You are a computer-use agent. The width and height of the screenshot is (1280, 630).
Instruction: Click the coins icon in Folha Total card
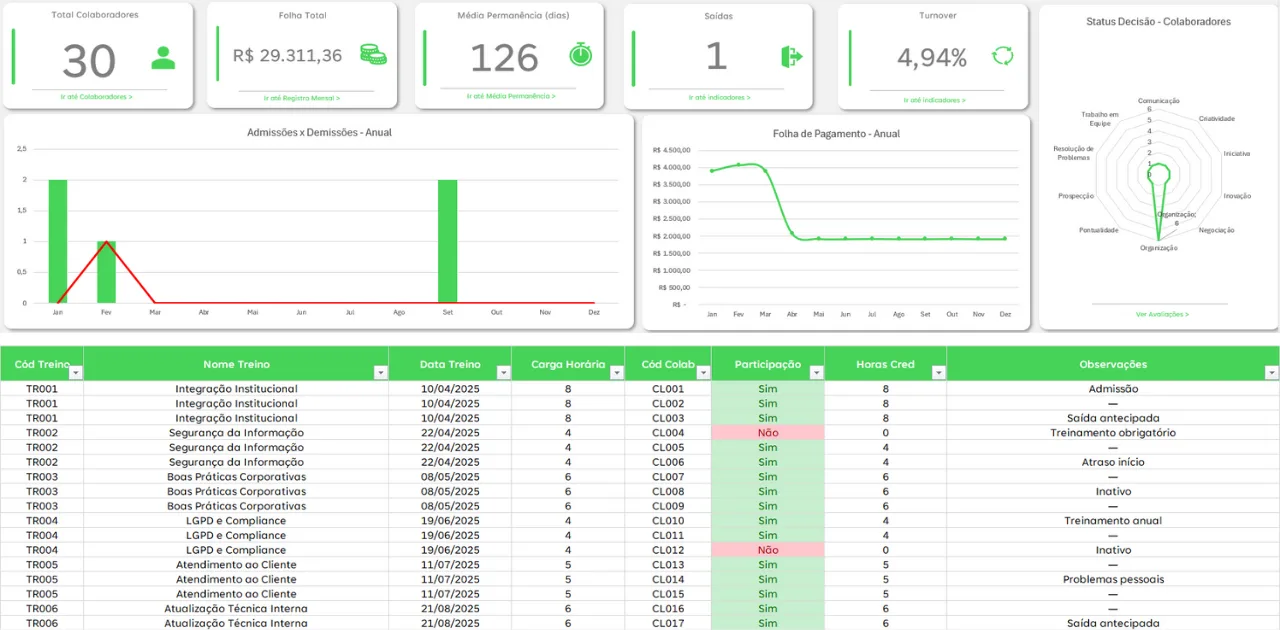[373, 55]
